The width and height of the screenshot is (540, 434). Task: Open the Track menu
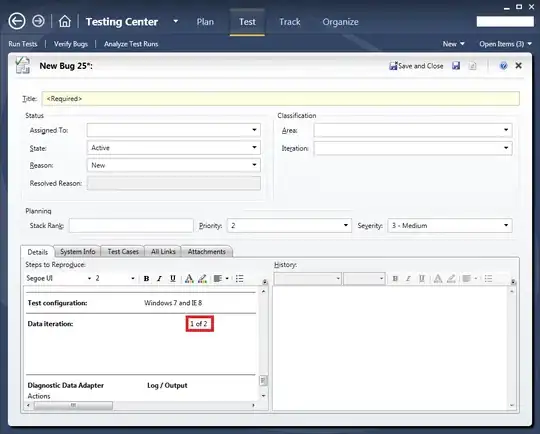[290, 22]
